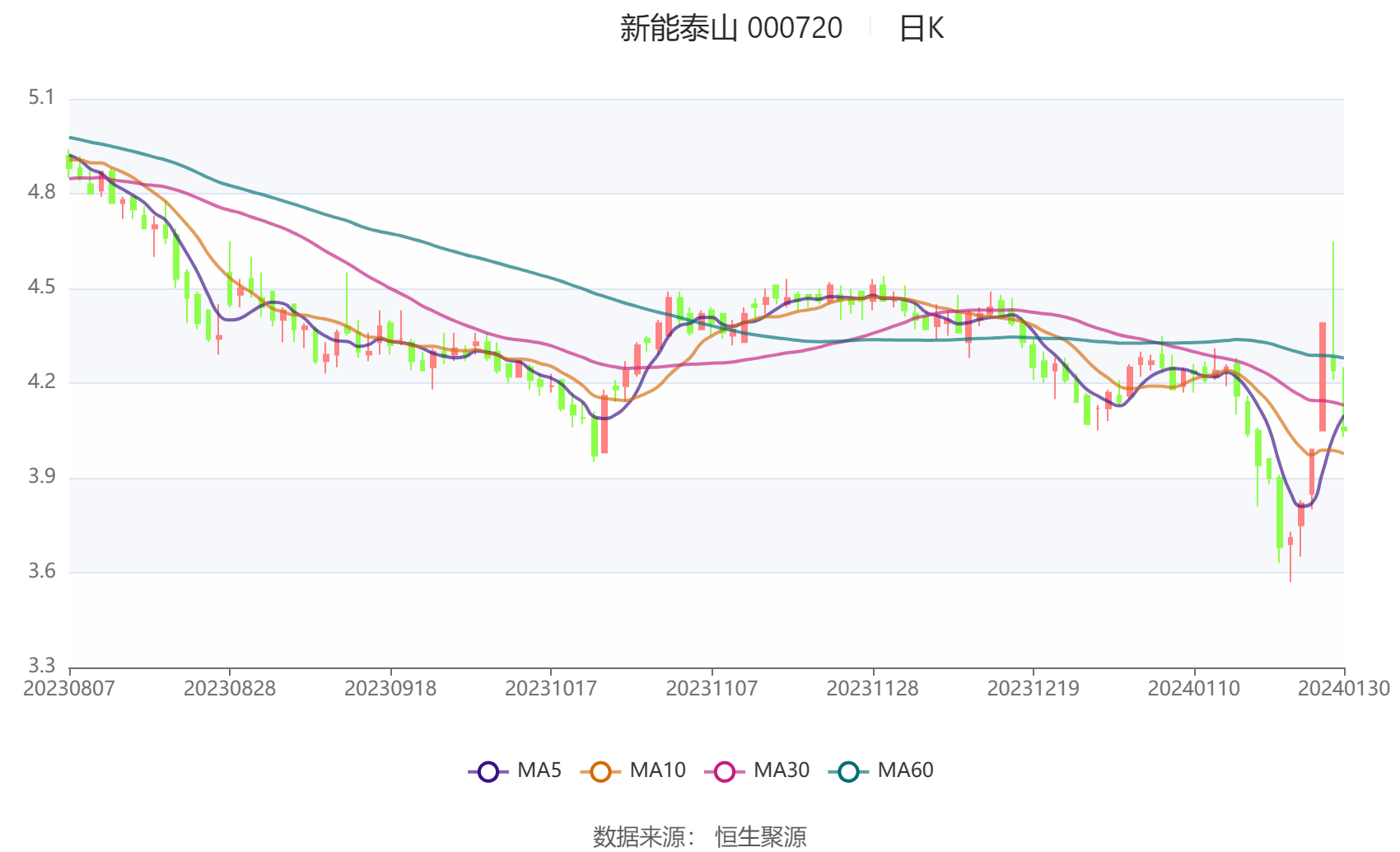Click the chart title 新能泰山 000720
The image size is (1400, 852).
pyautogui.click(x=731, y=29)
